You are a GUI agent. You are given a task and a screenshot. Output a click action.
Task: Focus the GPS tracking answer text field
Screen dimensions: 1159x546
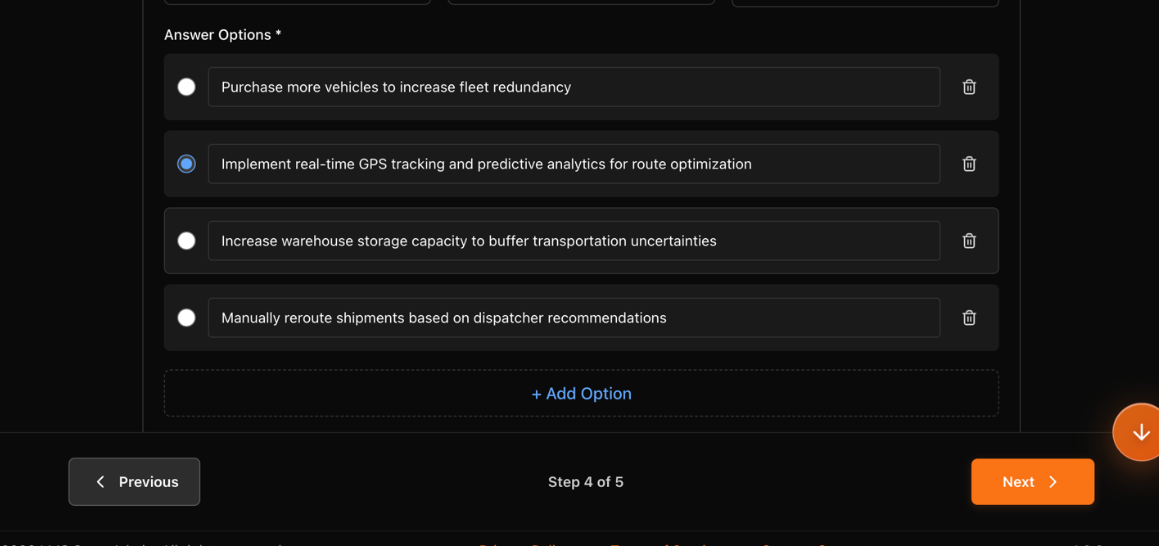573,164
